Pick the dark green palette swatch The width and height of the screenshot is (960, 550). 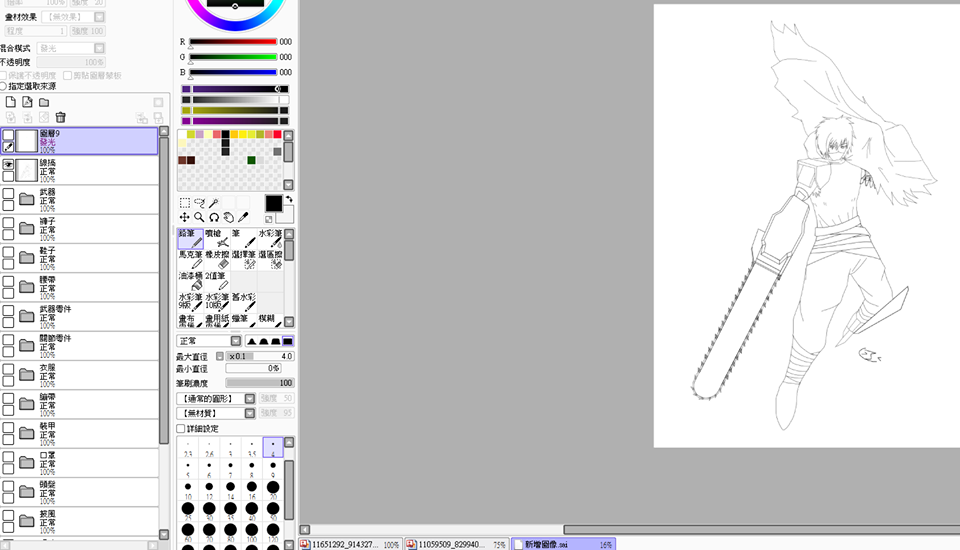[251, 160]
